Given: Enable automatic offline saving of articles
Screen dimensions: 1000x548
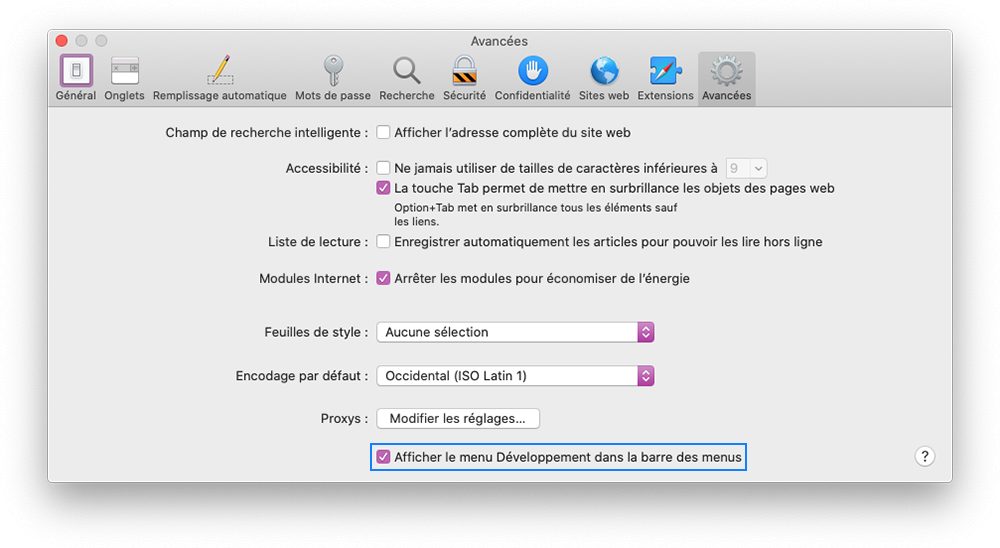Looking at the screenshot, I should pos(383,242).
